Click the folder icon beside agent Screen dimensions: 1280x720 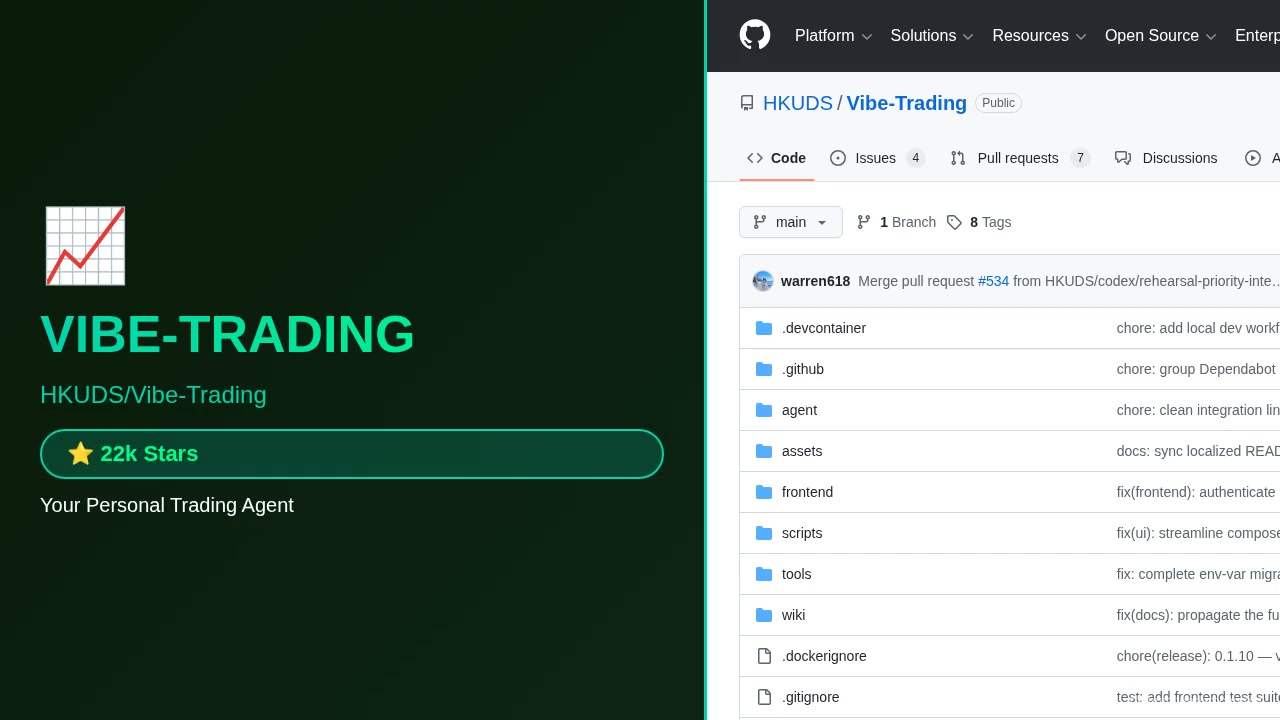tap(764, 410)
